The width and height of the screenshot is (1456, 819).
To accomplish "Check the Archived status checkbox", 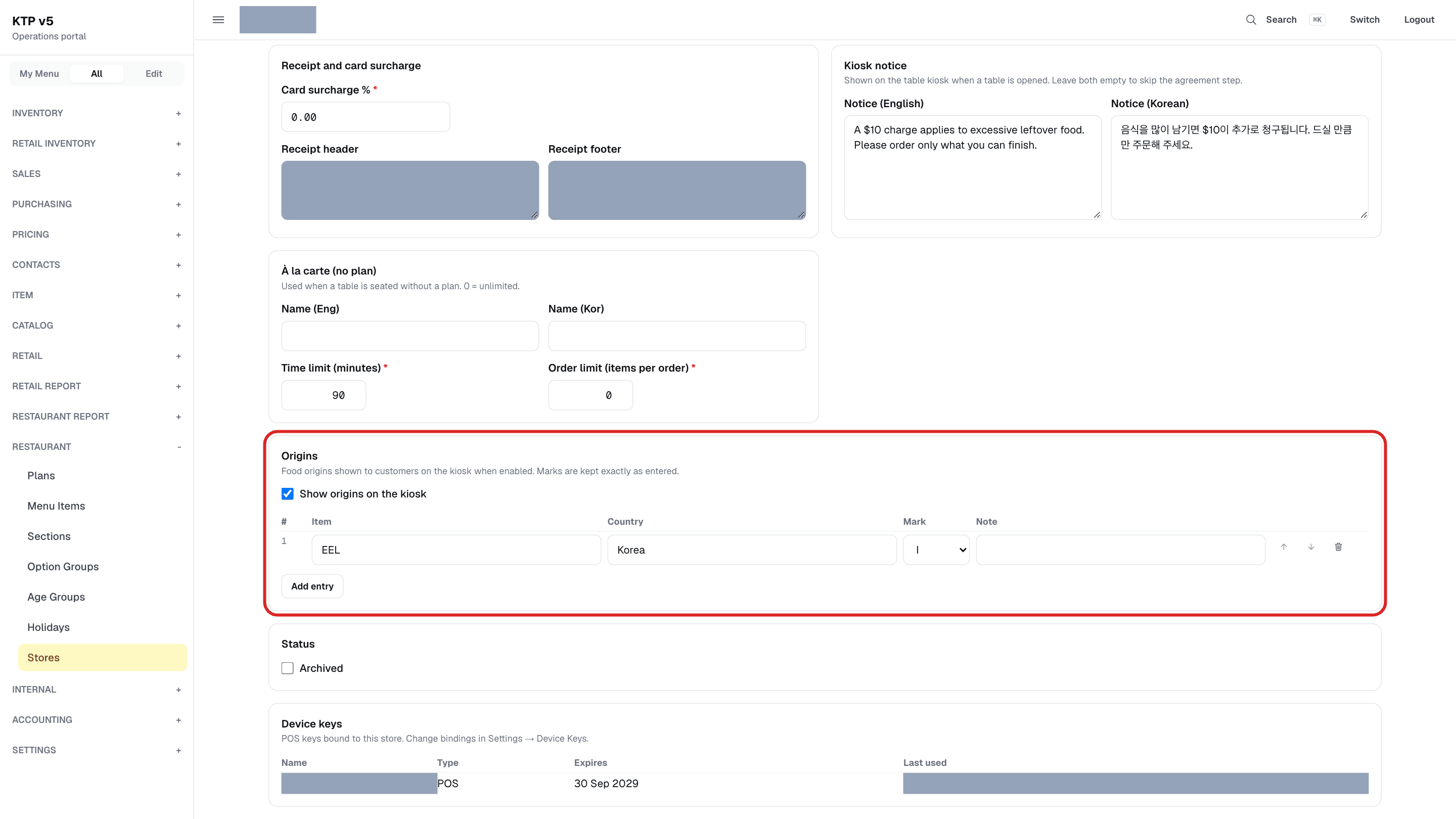I will point(287,668).
